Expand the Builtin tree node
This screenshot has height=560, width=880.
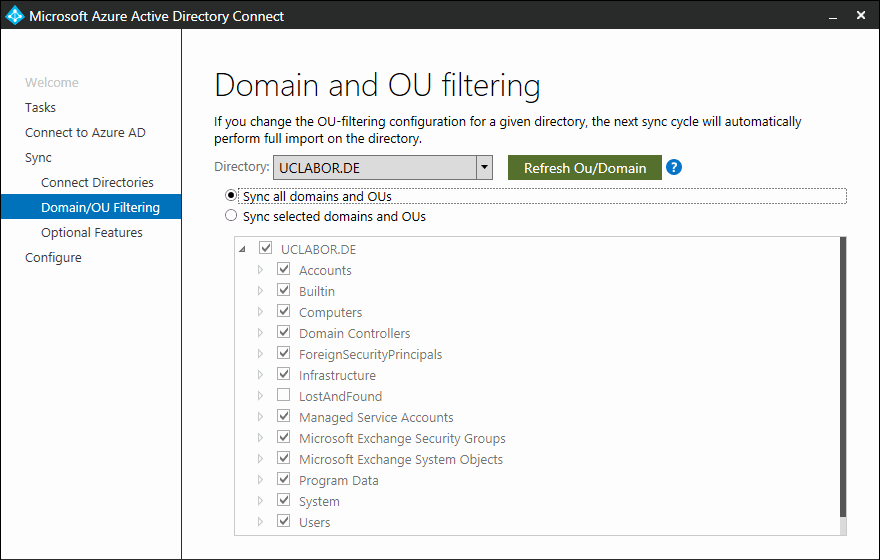click(x=260, y=291)
